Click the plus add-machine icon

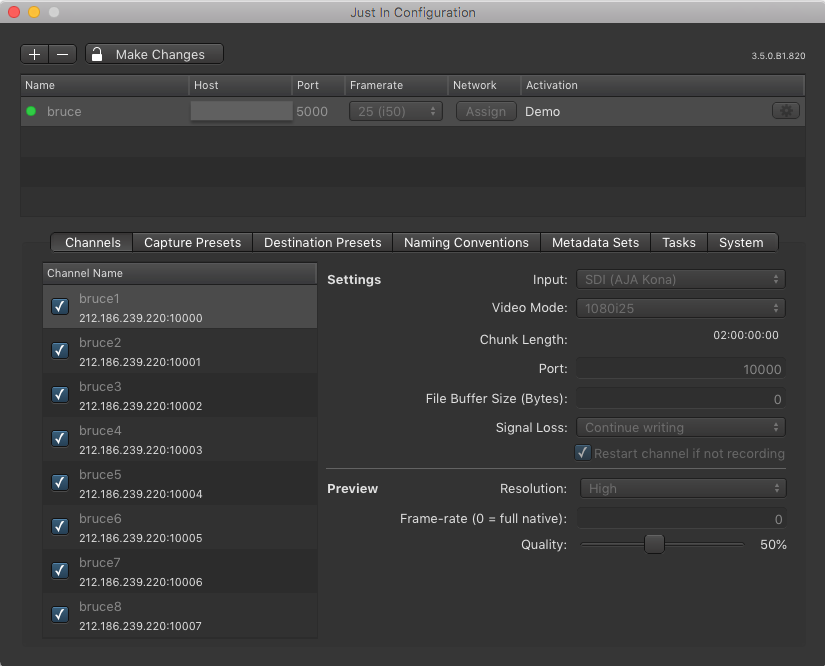[35, 54]
